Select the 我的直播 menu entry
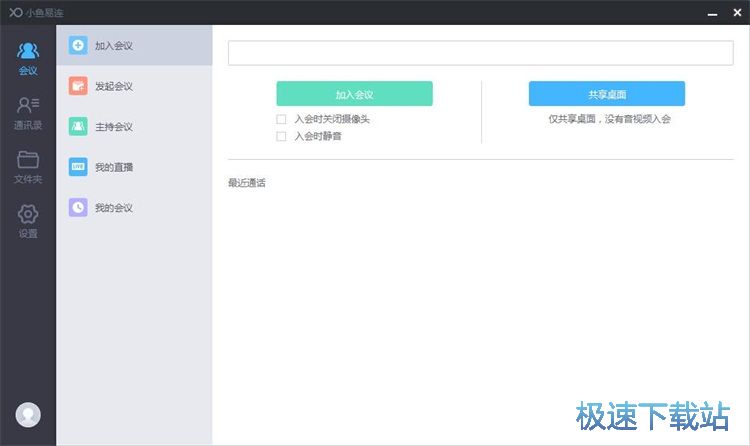750x446 pixels. click(x=134, y=167)
